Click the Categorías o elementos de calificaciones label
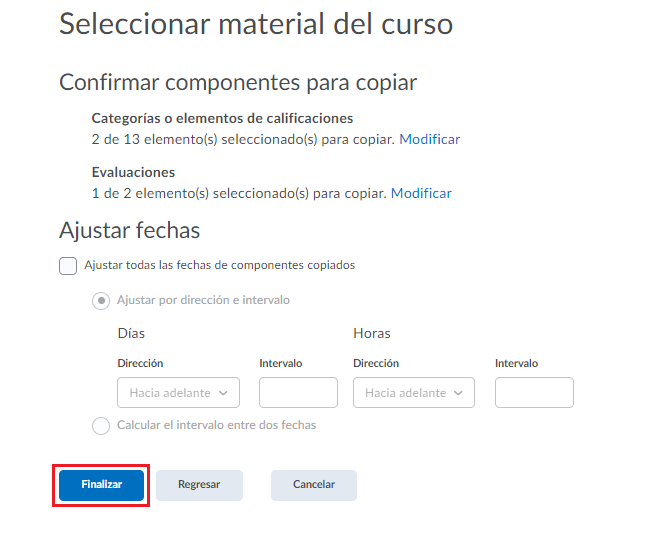Viewport: 657px width, 541px height. point(222,118)
